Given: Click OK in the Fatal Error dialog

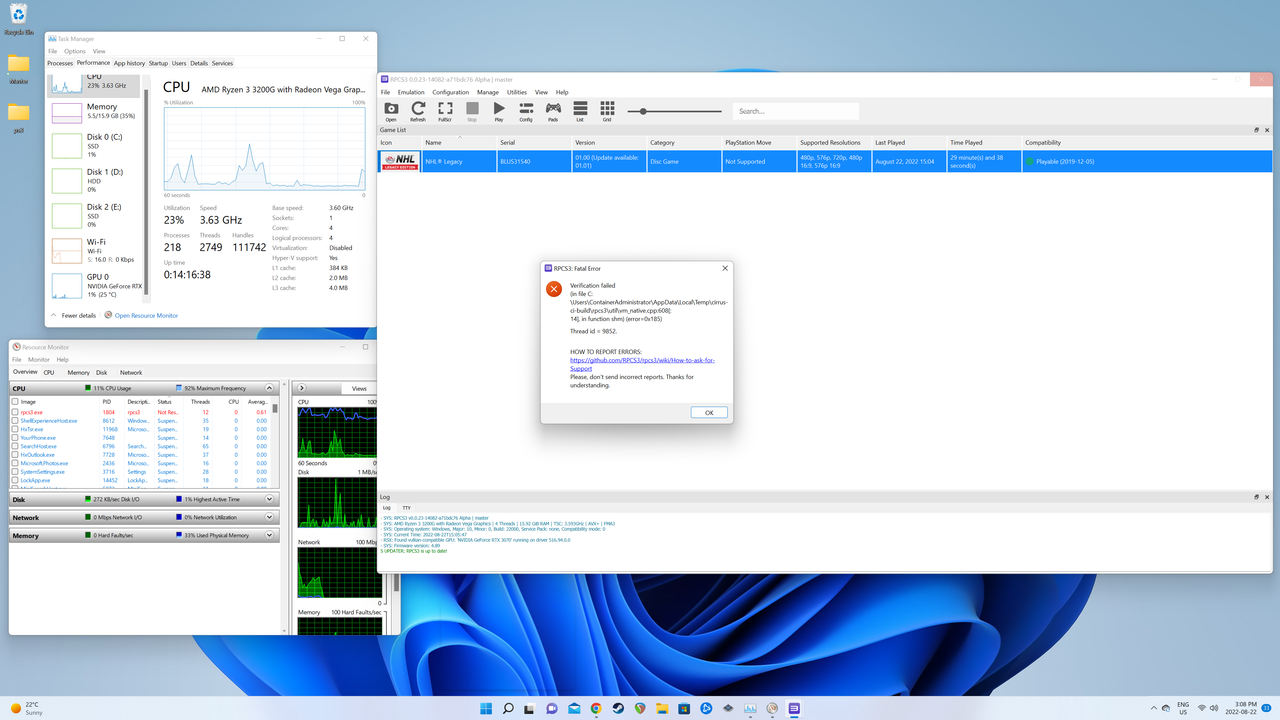Looking at the screenshot, I should click(x=709, y=412).
